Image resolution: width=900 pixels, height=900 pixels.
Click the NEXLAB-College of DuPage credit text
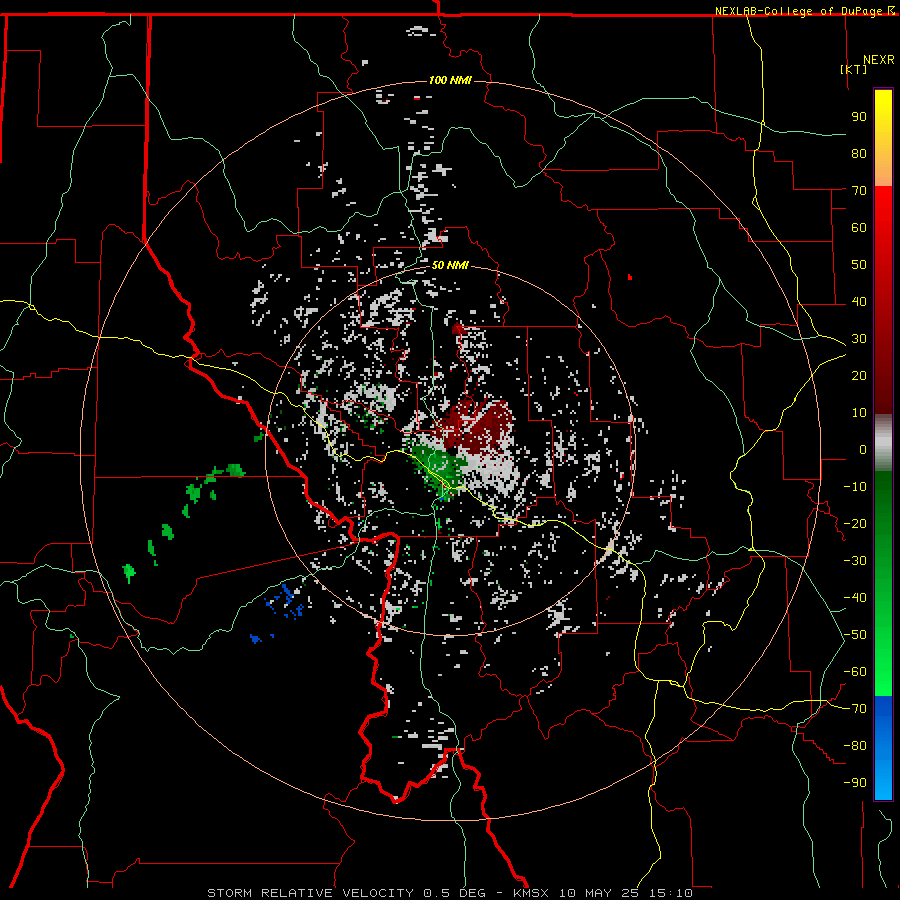coord(804,11)
